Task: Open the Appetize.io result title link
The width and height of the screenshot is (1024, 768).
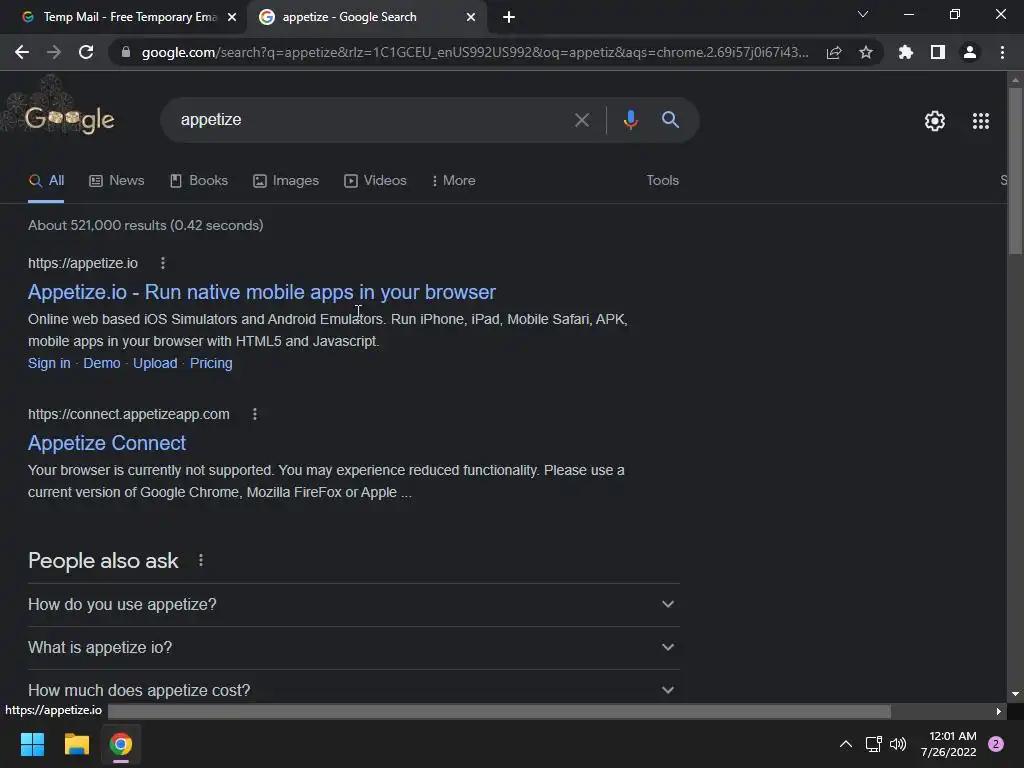Action: pos(262,292)
